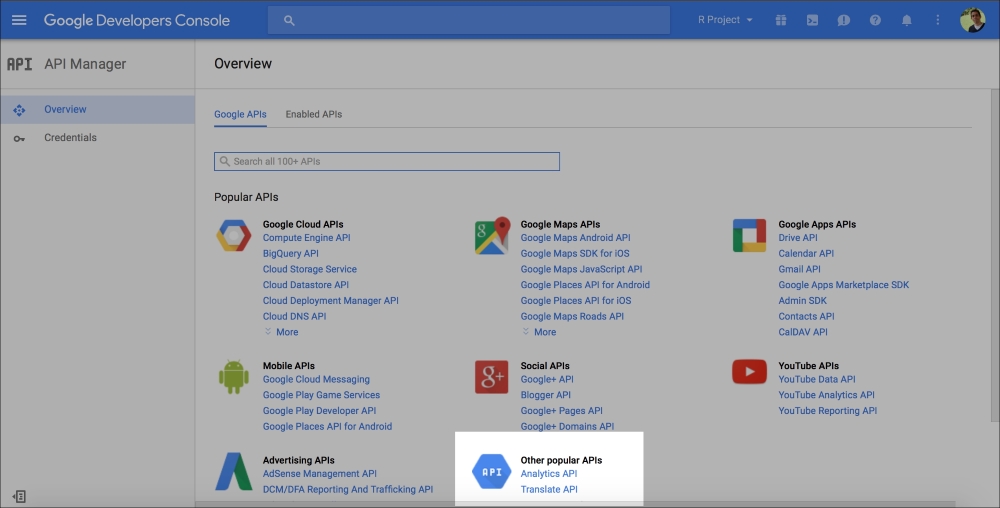This screenshot has height=508, width=1000.
Task: Click the Google+ Social APIs icon
Action: [491, 377]
